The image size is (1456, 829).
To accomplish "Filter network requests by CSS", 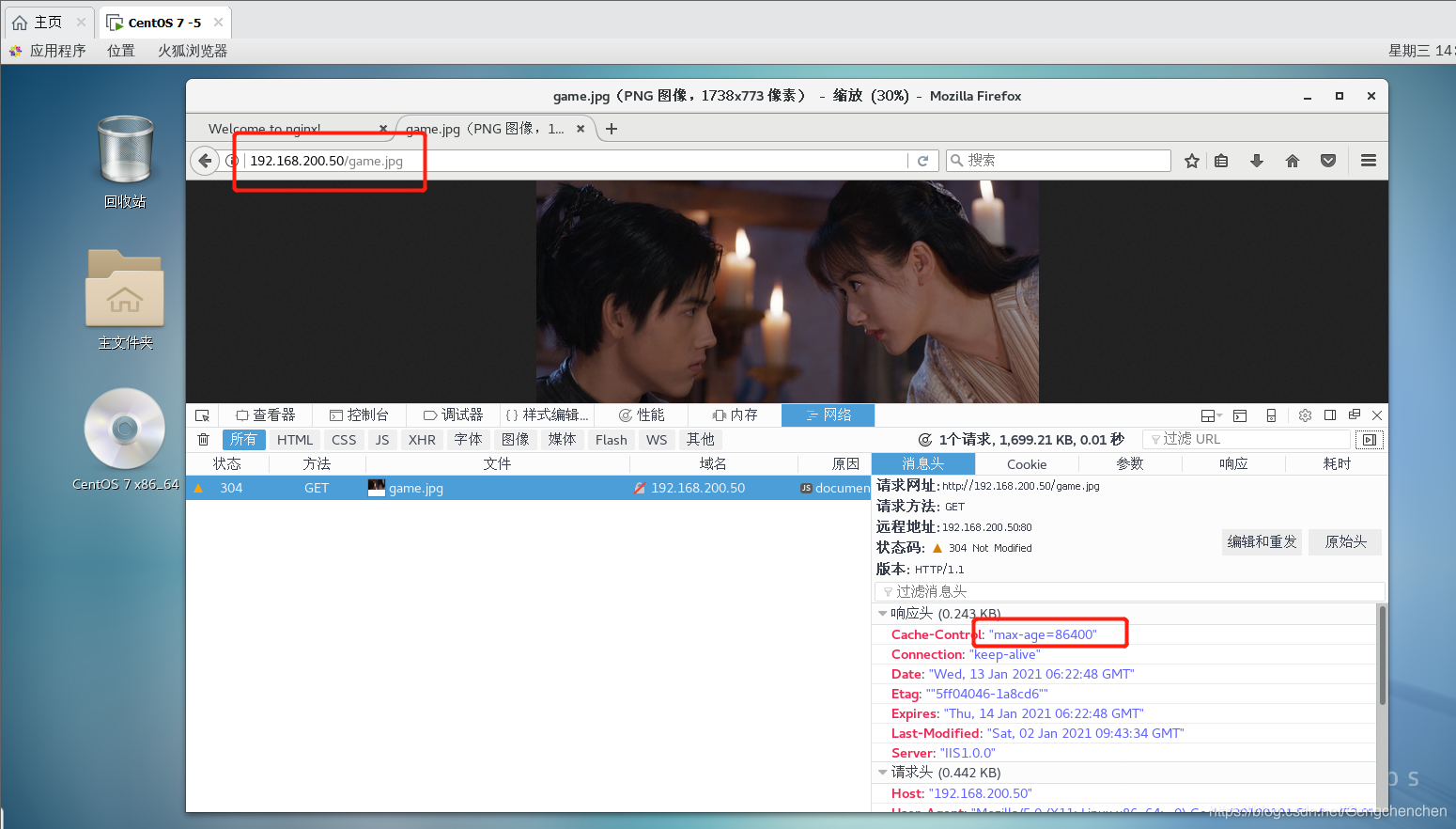I will 344,440.
